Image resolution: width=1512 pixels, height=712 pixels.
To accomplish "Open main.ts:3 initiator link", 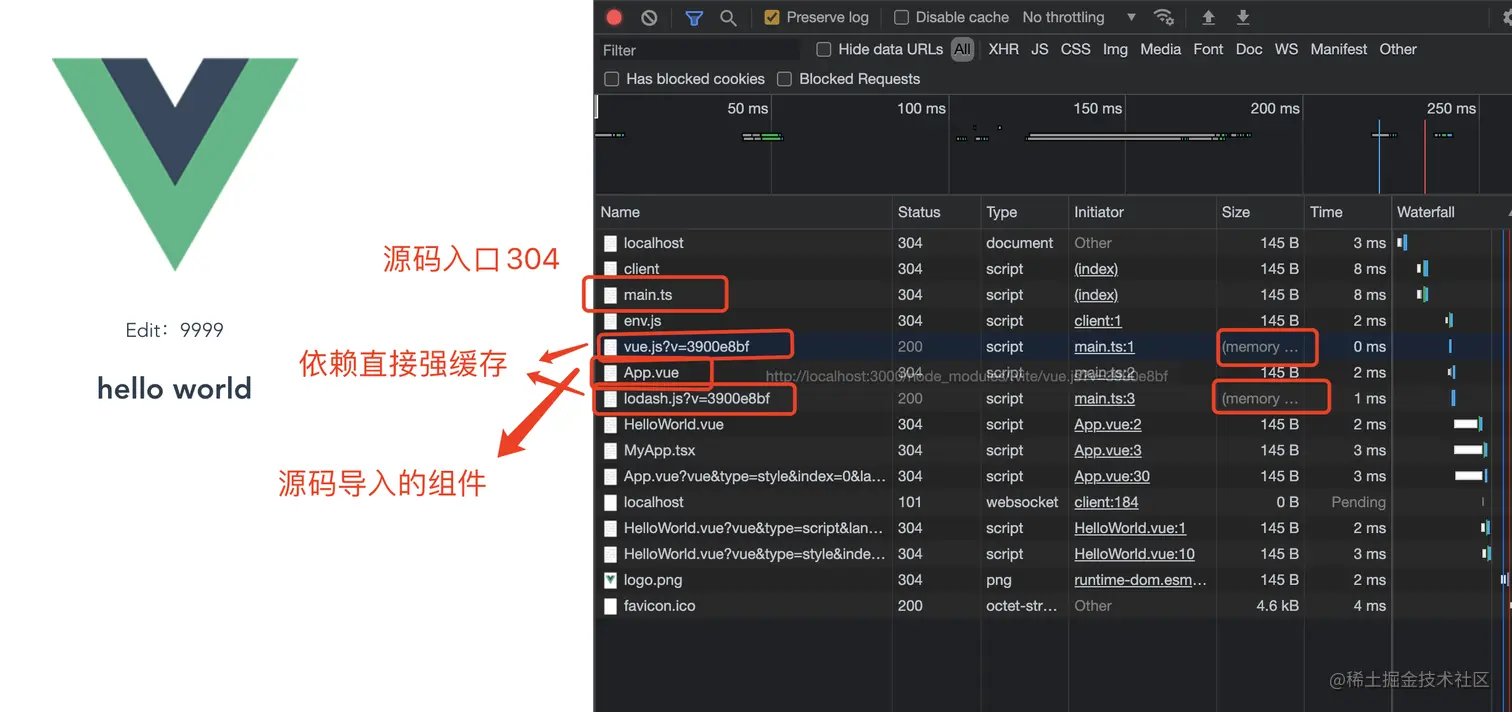I will [1104, 398].
